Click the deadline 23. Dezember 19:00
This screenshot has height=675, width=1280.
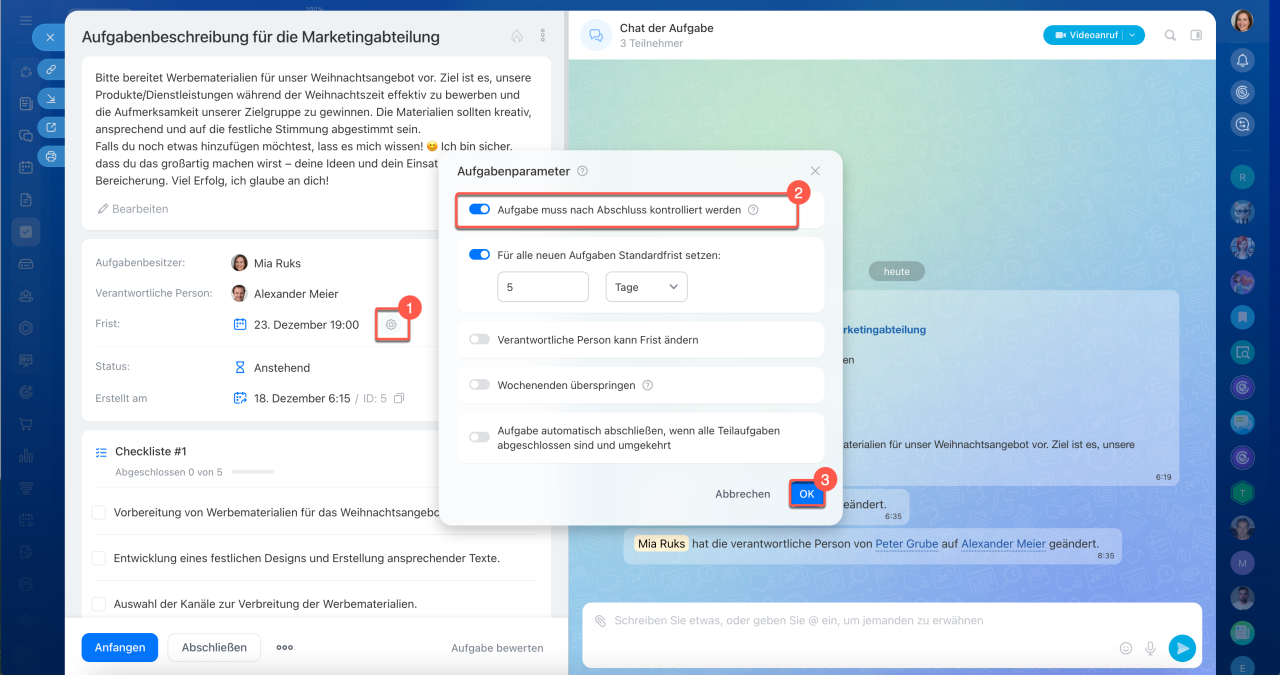click(306, 325)
